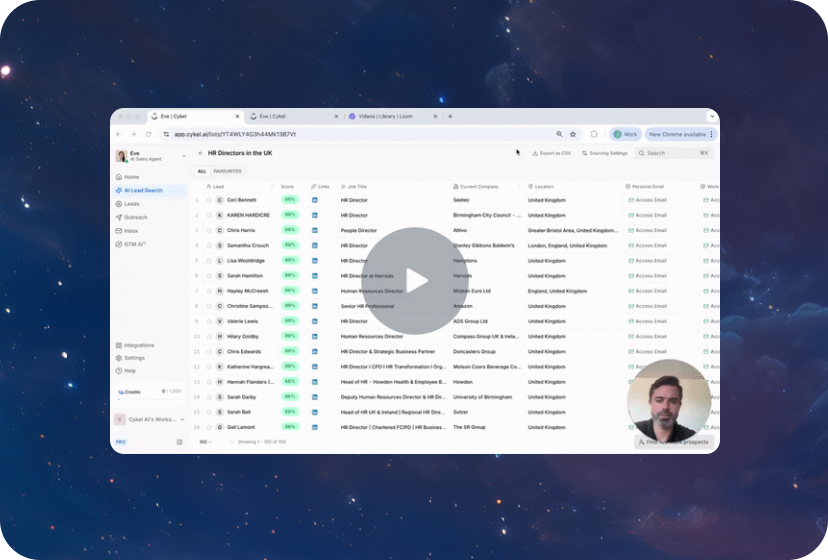Open Samantha Crouch's LinkedIn link icon
The height and width of the screenshot is (560, 828).
[x=315, y=246]
